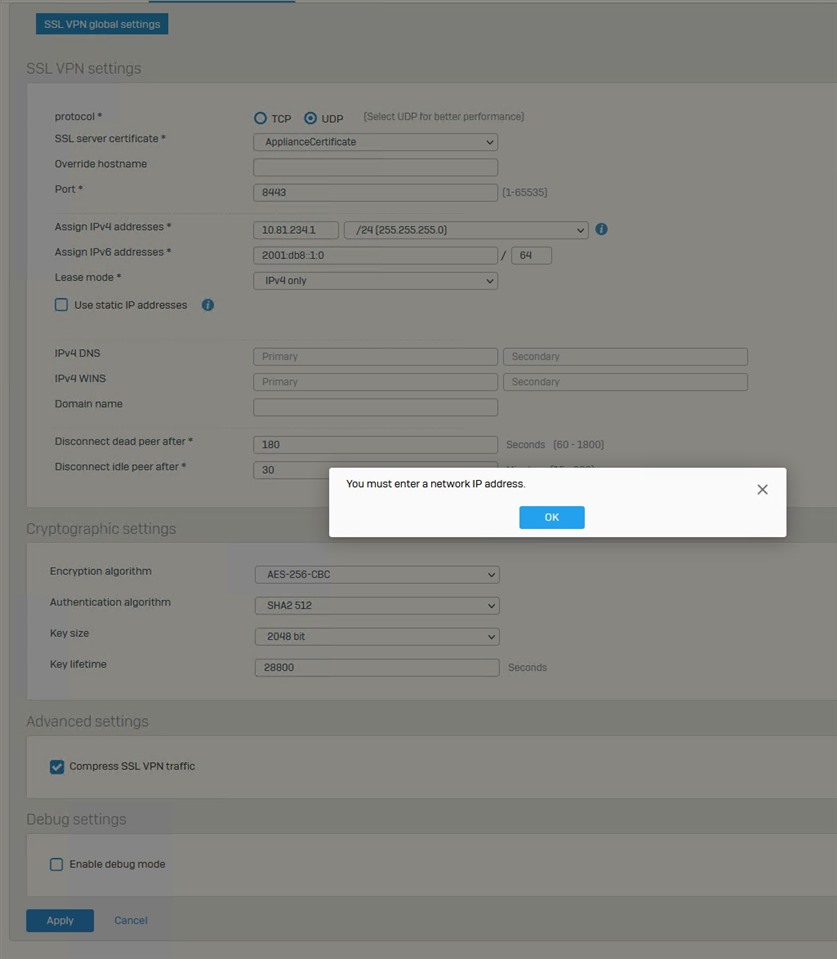Select the TCP protocol radio button
Screen dimensions: 837x959
pos(260,118)
